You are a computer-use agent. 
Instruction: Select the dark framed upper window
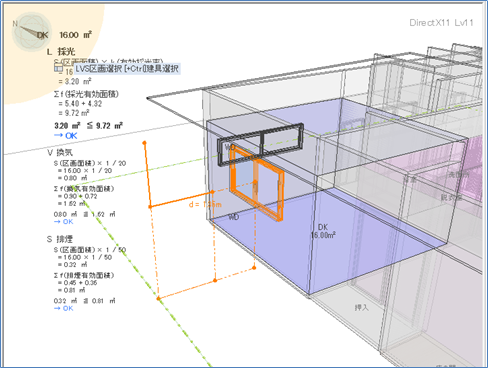(x=261, y=144)
